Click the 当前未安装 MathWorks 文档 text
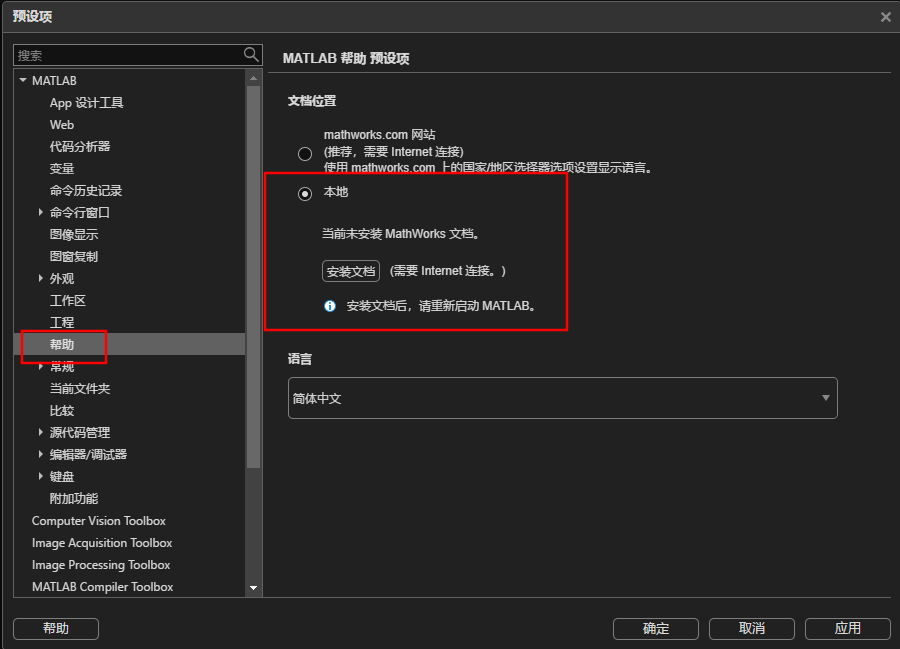Image resolution: width=900 pixels, height=649 pixels. [401, 234]
